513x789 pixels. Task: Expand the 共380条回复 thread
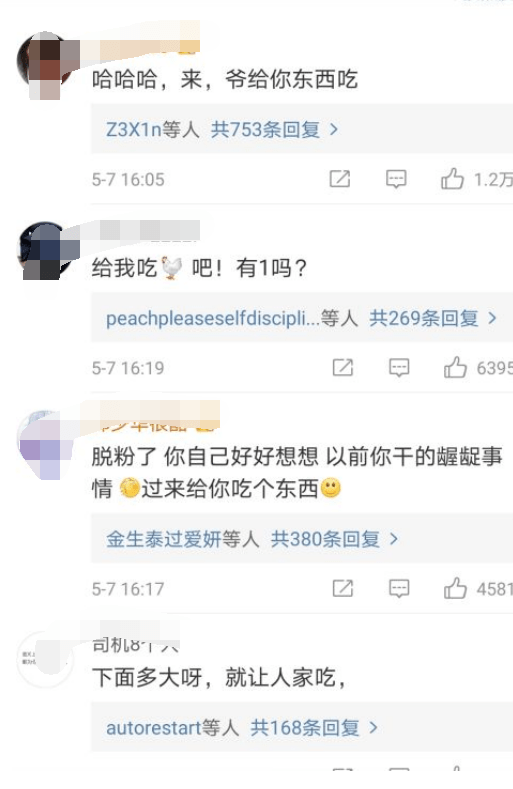point(334,539)
